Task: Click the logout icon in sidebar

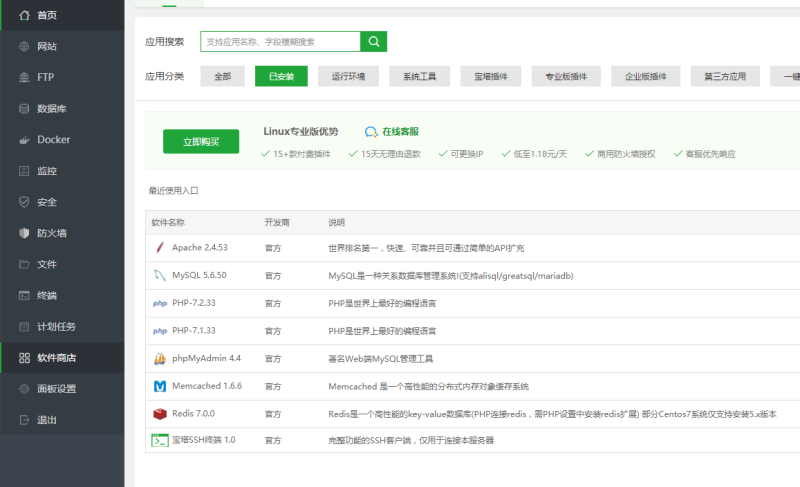Action: click(x=24, y=420)
